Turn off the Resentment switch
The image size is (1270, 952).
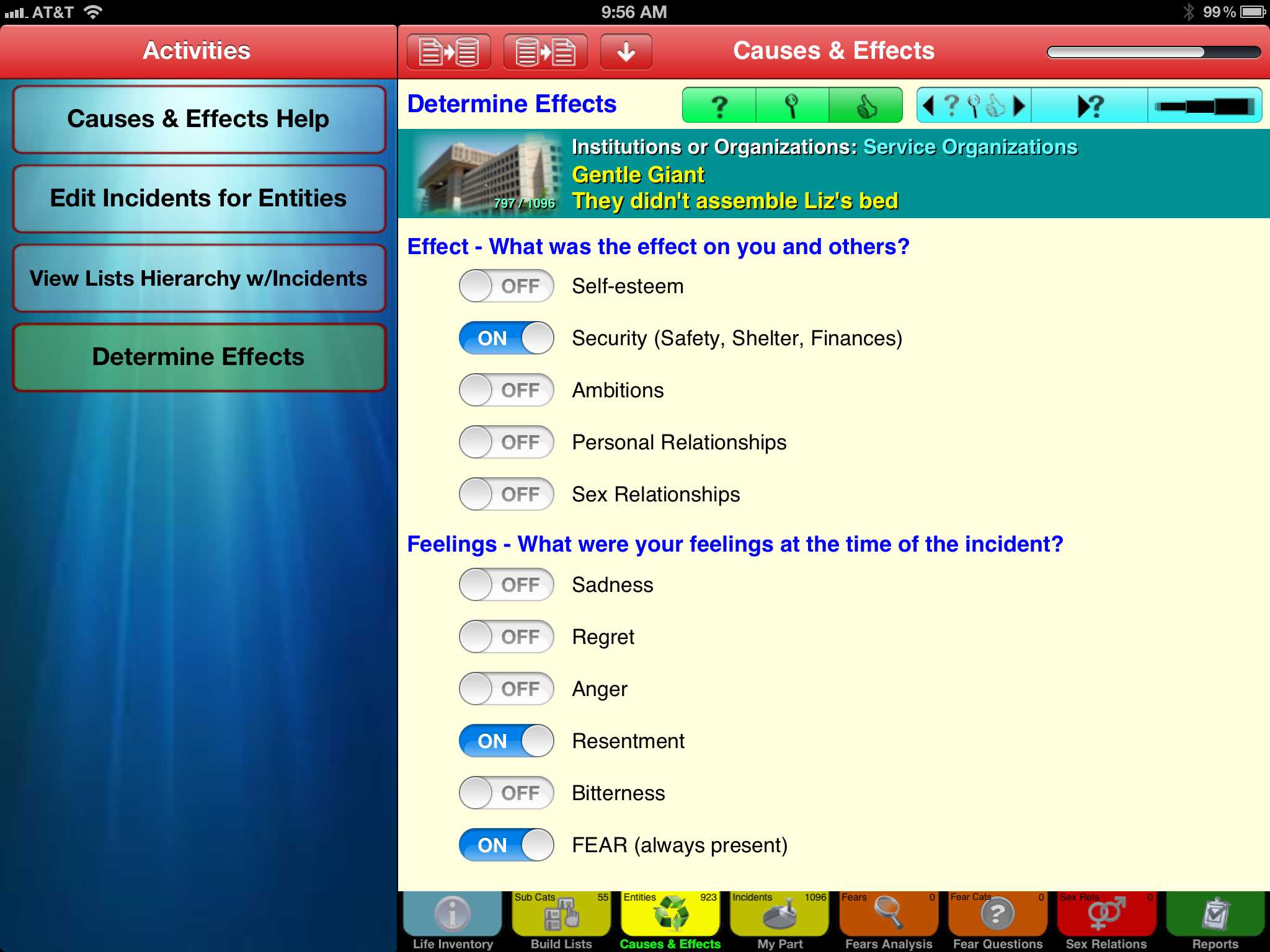click(x=506, y=741)
